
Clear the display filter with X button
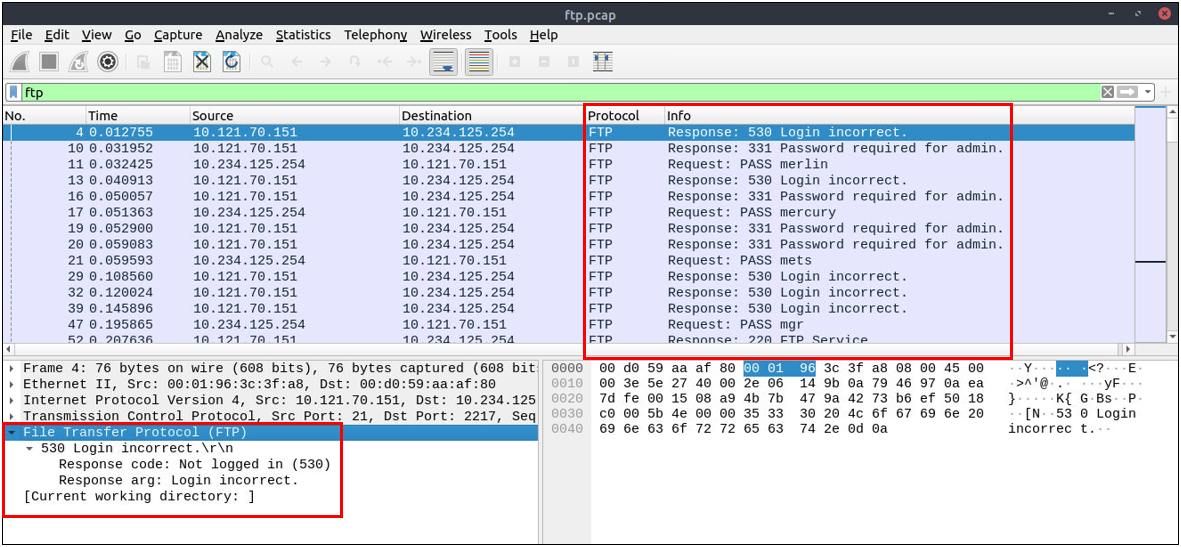click(x=1107, y=92)
